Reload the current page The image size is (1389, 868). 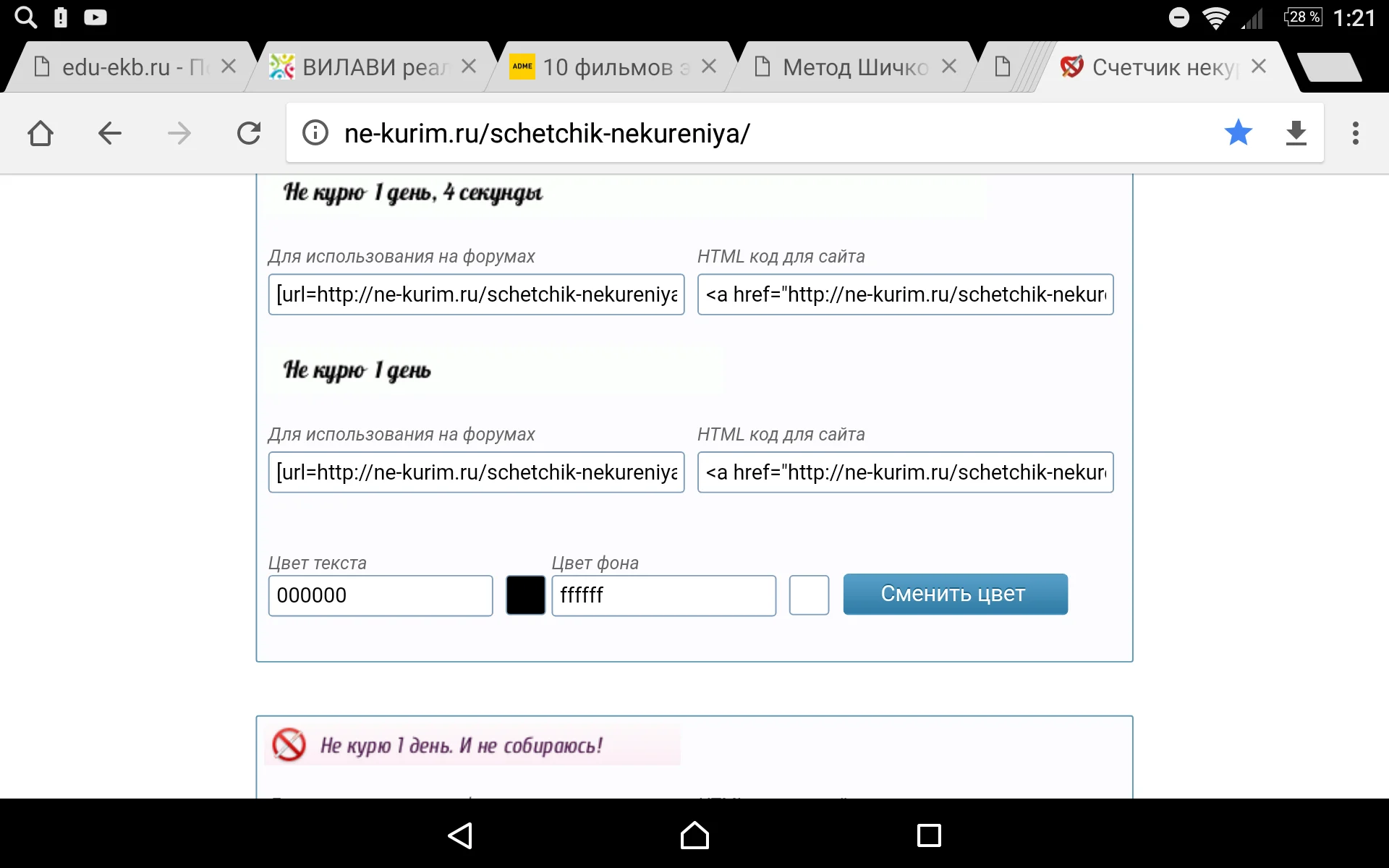pos(249,133)
